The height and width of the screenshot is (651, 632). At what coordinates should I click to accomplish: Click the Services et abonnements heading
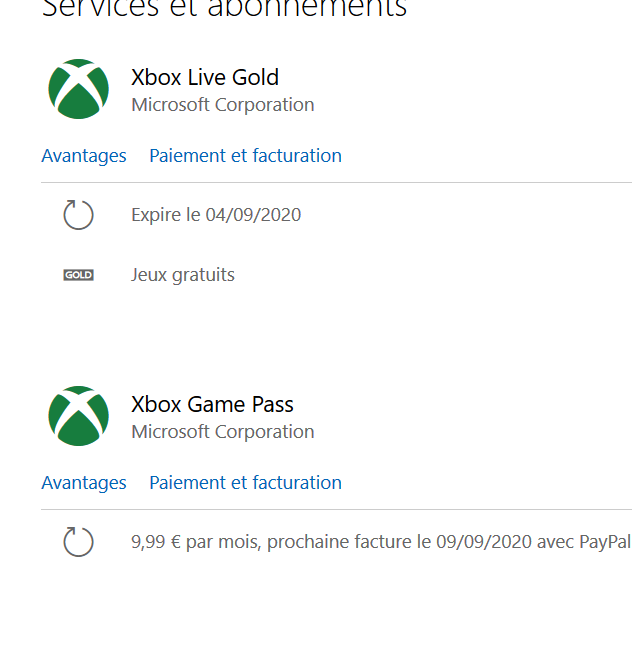[x=224, y=8]
